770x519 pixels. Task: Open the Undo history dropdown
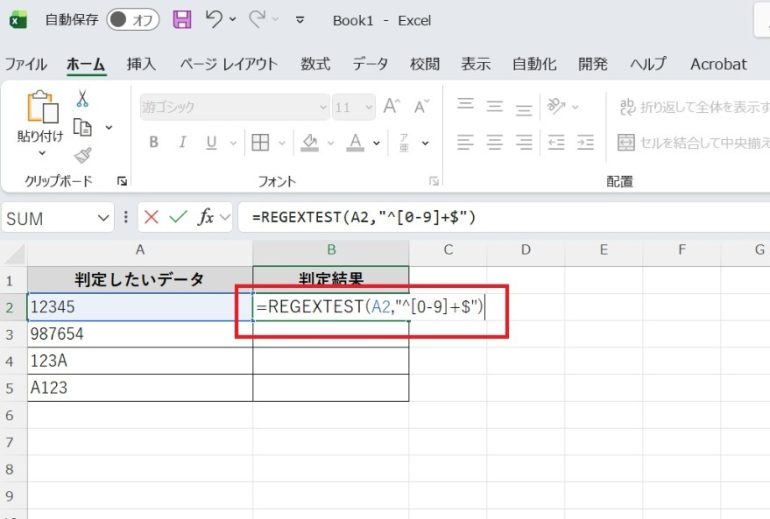233,20
